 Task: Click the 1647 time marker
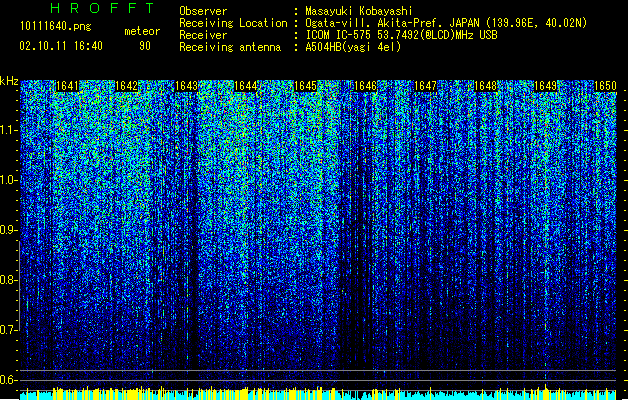click(x=425, y=86)
